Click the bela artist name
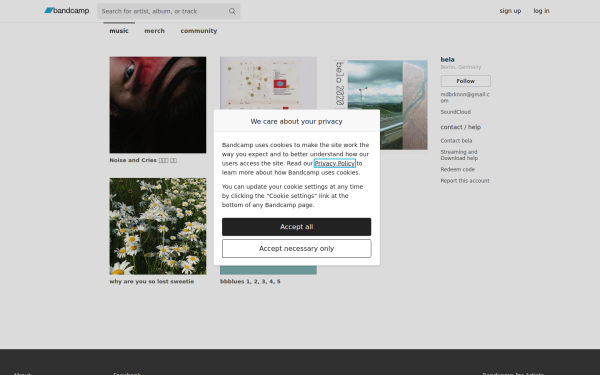The width and height of the screenshot is (600, 375). (447, 59)
